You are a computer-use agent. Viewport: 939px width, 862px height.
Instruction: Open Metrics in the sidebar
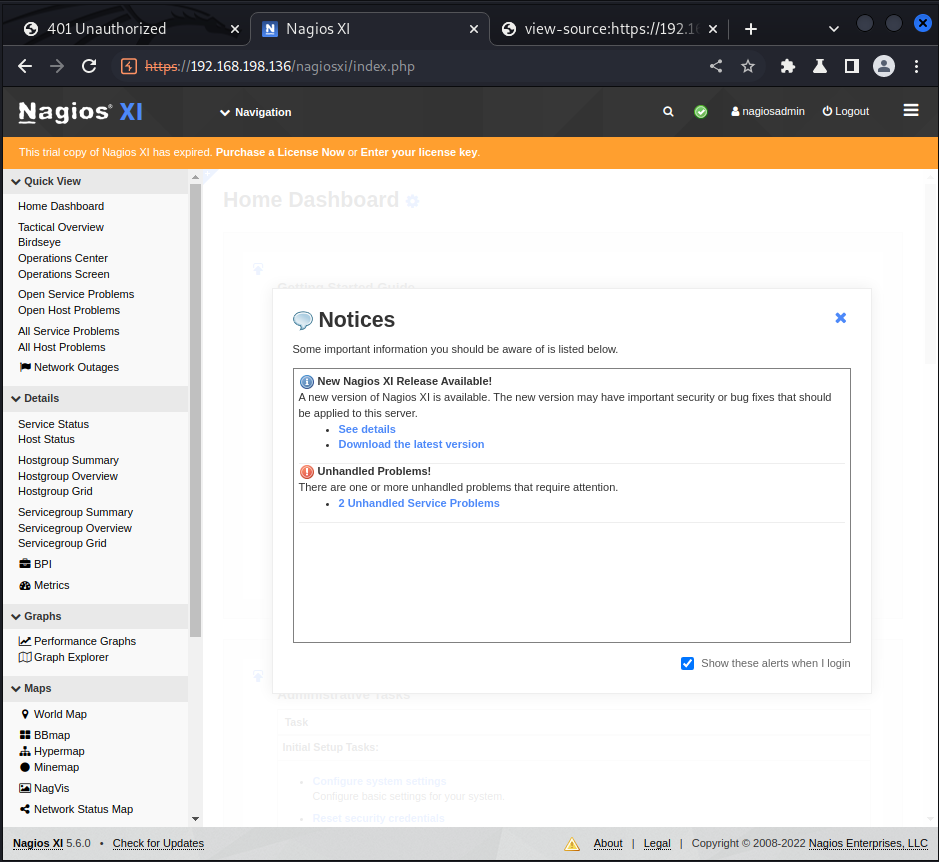pyautogui.click(x=44, y=585)
